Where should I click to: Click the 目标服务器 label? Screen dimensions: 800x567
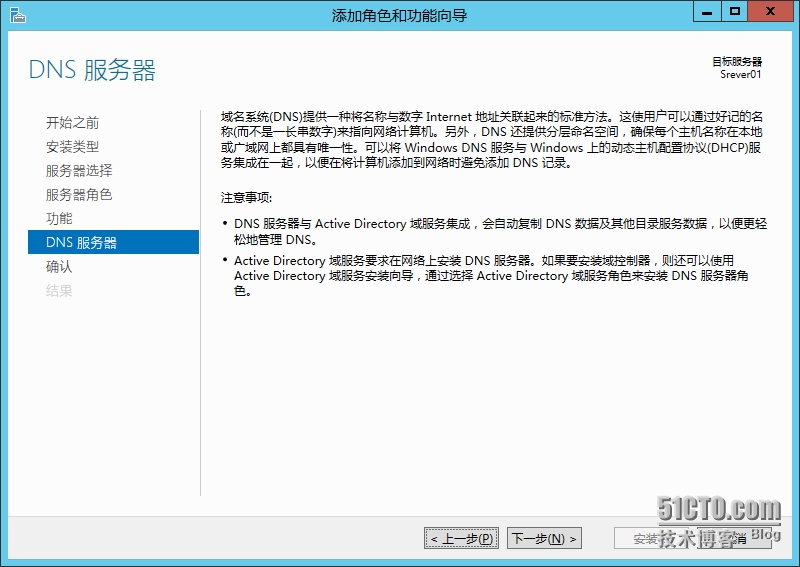pos(737,62)
